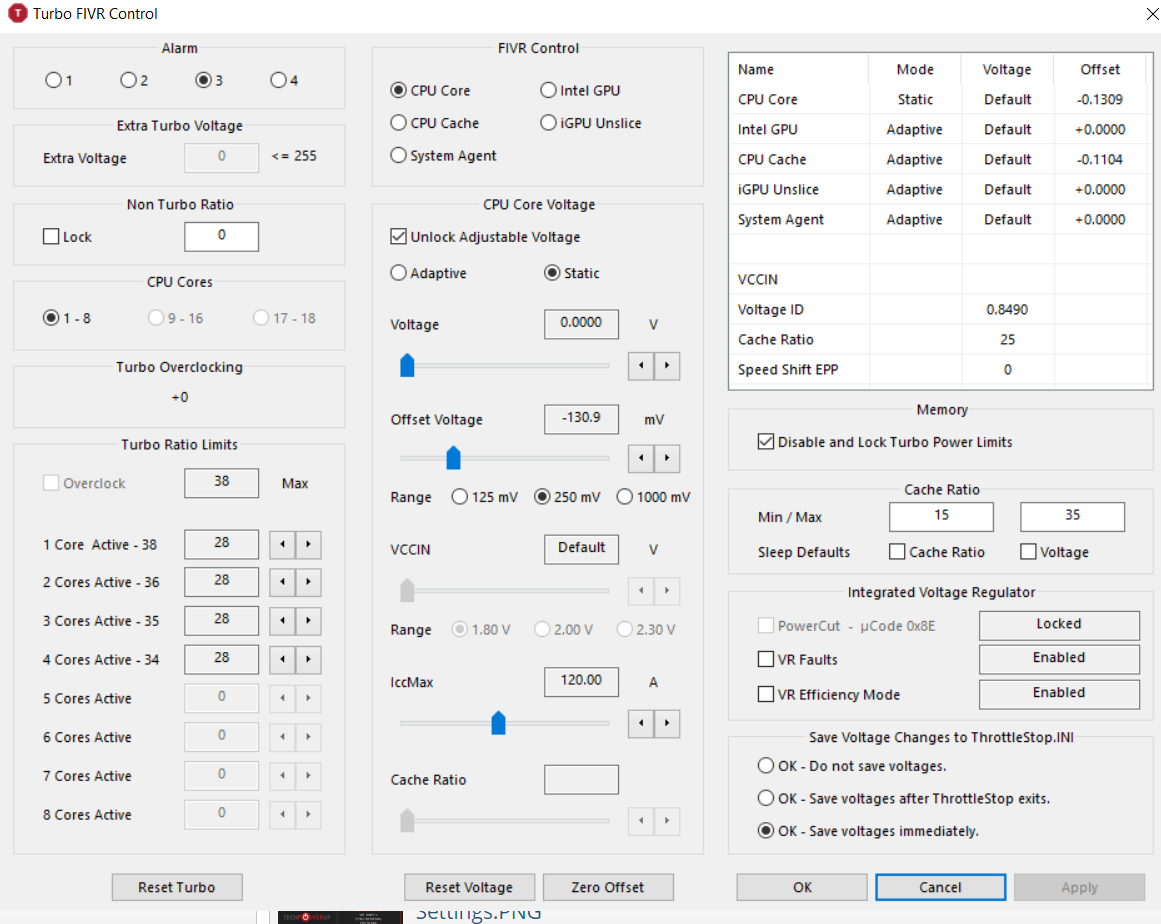Click right arrow to raise IccMax
The height and width of the screenshot is (924, 1161).
click(x=666, y=723)
